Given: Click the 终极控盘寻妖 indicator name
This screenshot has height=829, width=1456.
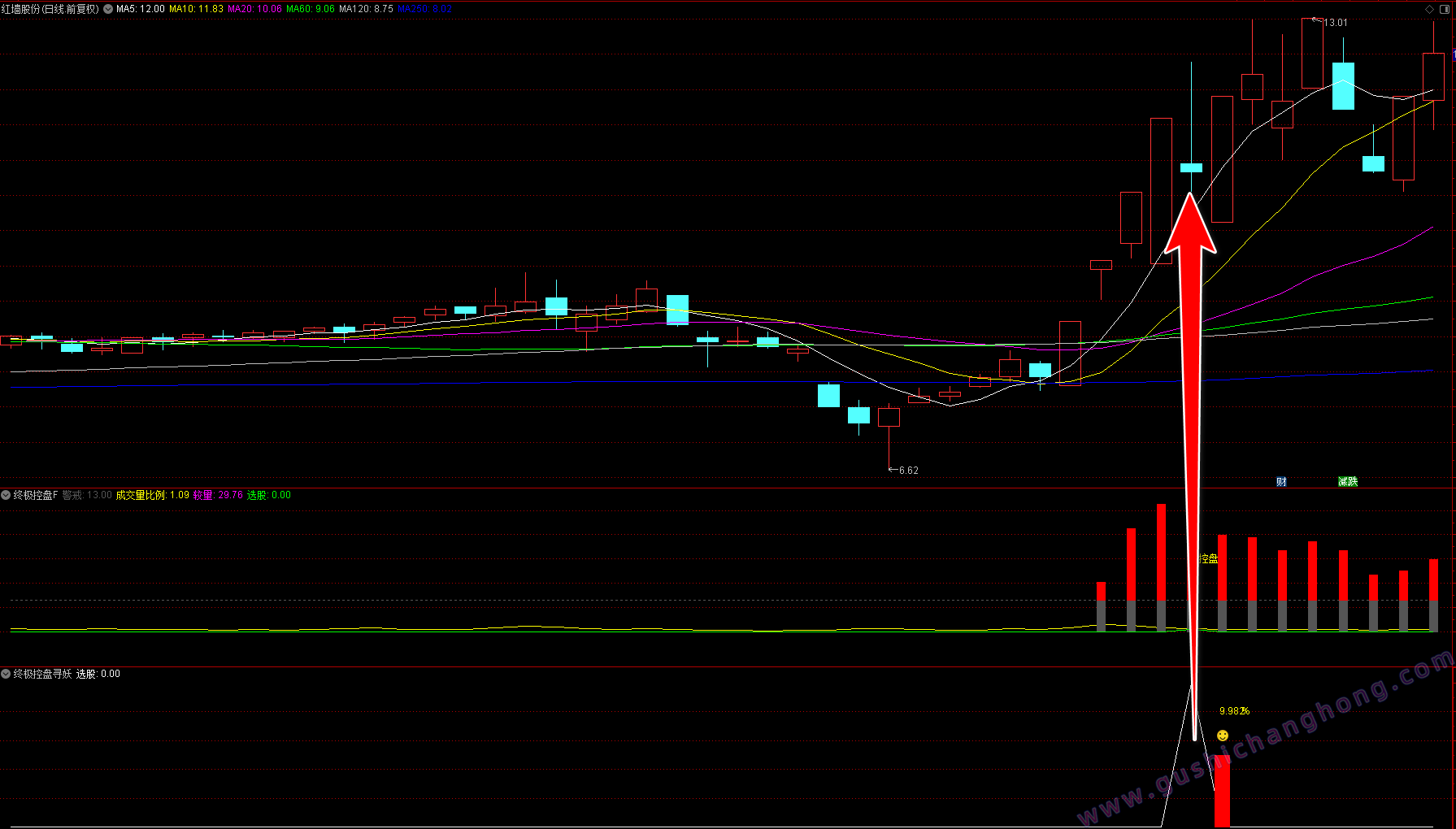Looking at the screenshot, I should [x=42, y=674].
